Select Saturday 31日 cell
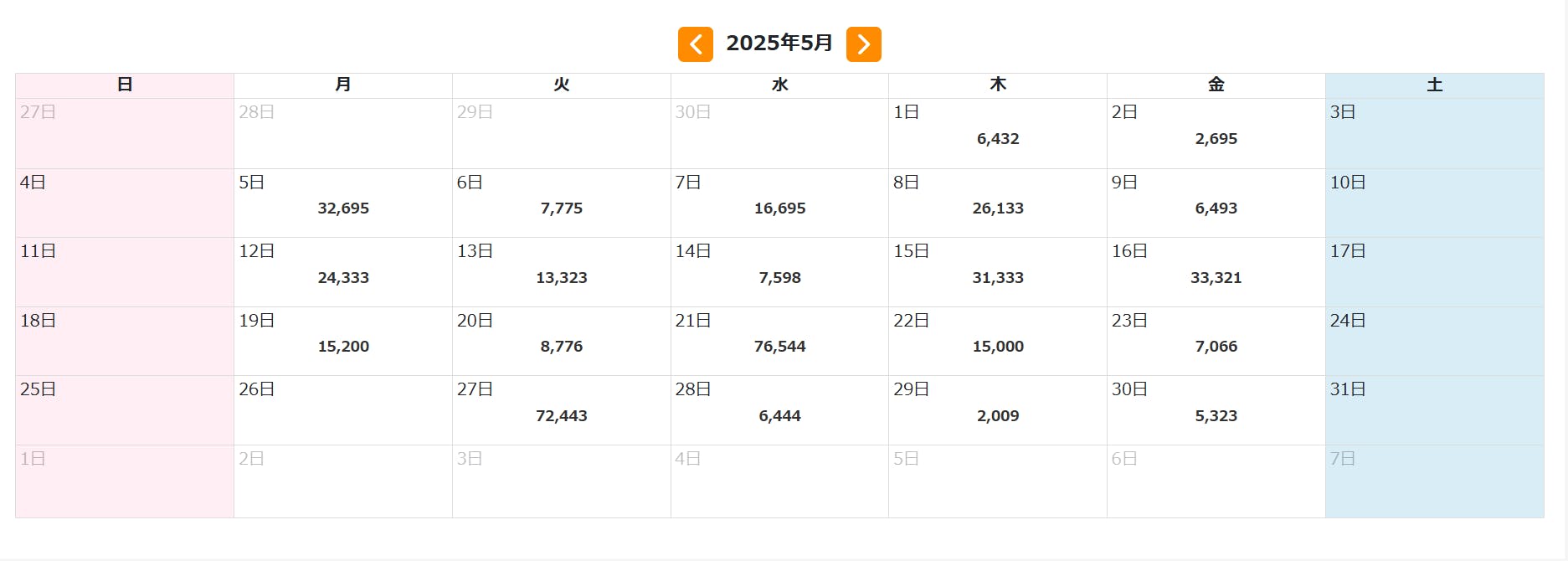1568x561 pixels. (x=1434, y=410)
